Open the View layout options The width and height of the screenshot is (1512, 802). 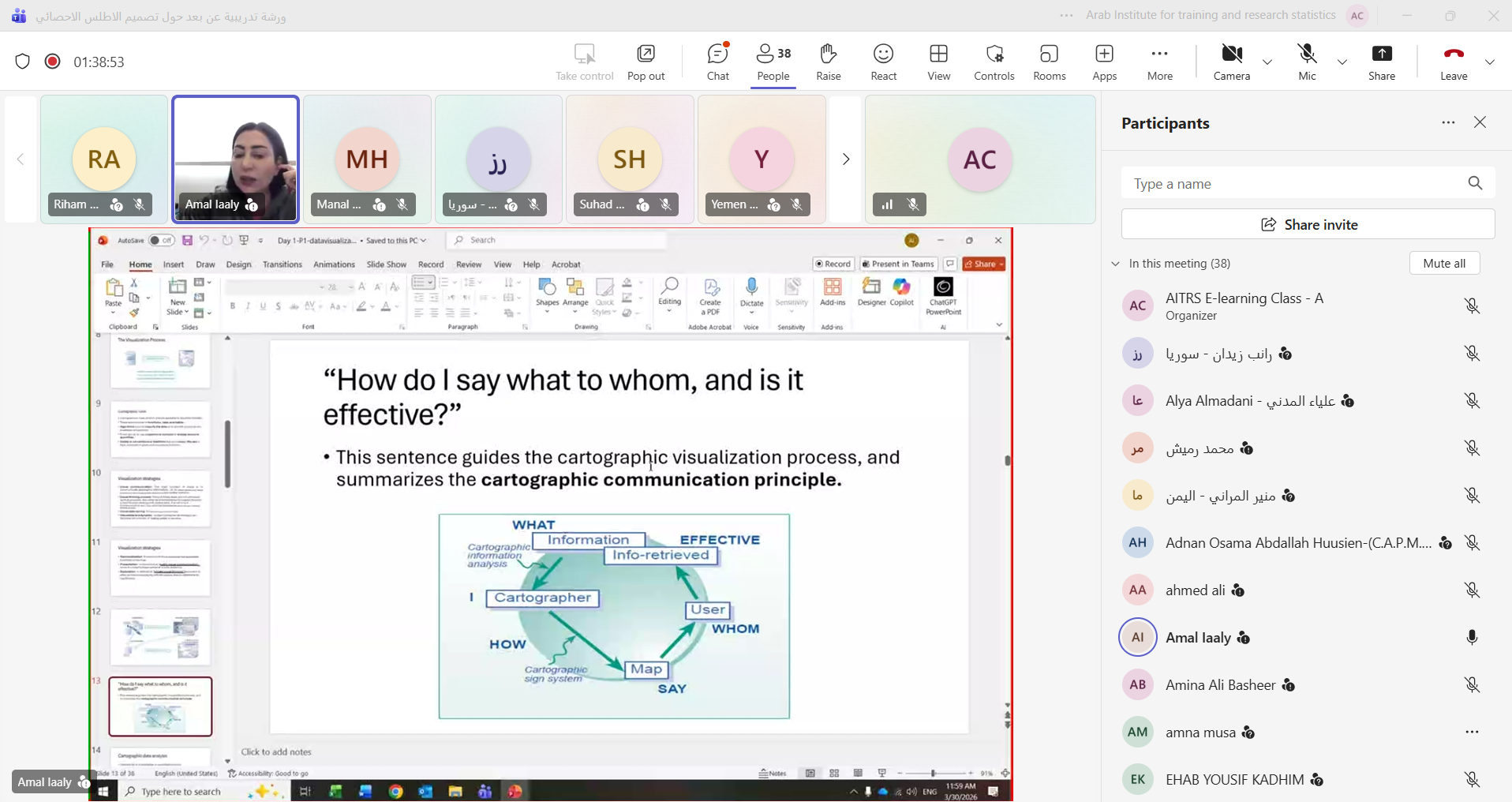pyautogui.click(x=938, y=62)
